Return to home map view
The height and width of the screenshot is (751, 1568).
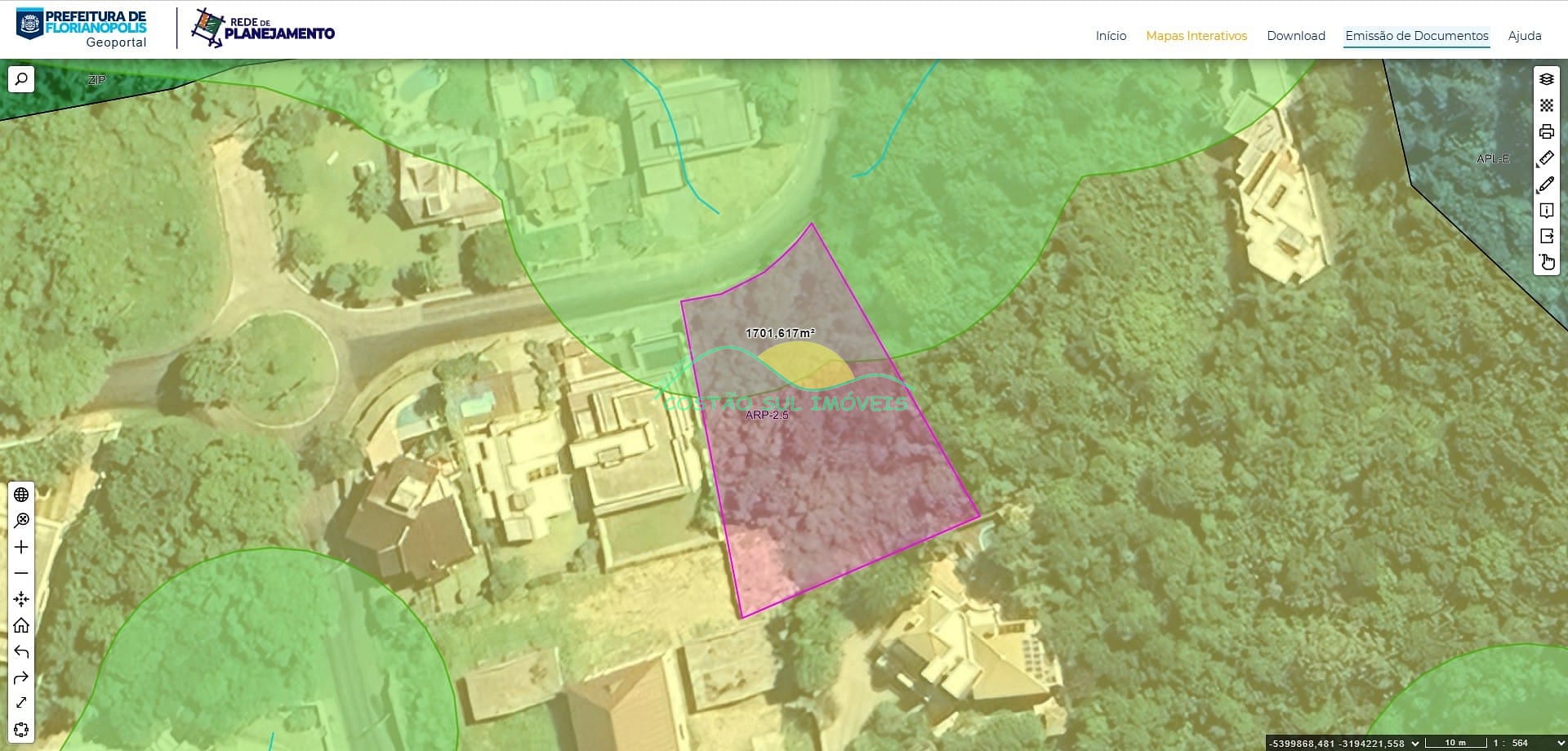pos(21,625)
